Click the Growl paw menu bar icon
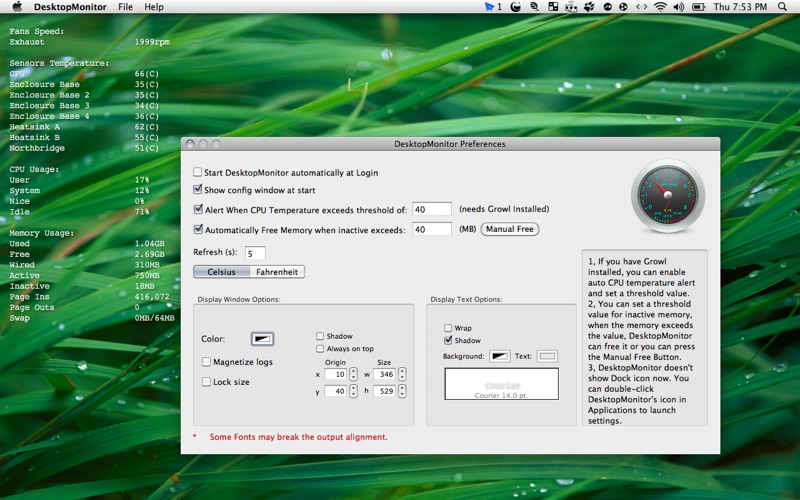The height and width of the screenshot is (500, 800). pyautogui.click(x=589, y=7)
